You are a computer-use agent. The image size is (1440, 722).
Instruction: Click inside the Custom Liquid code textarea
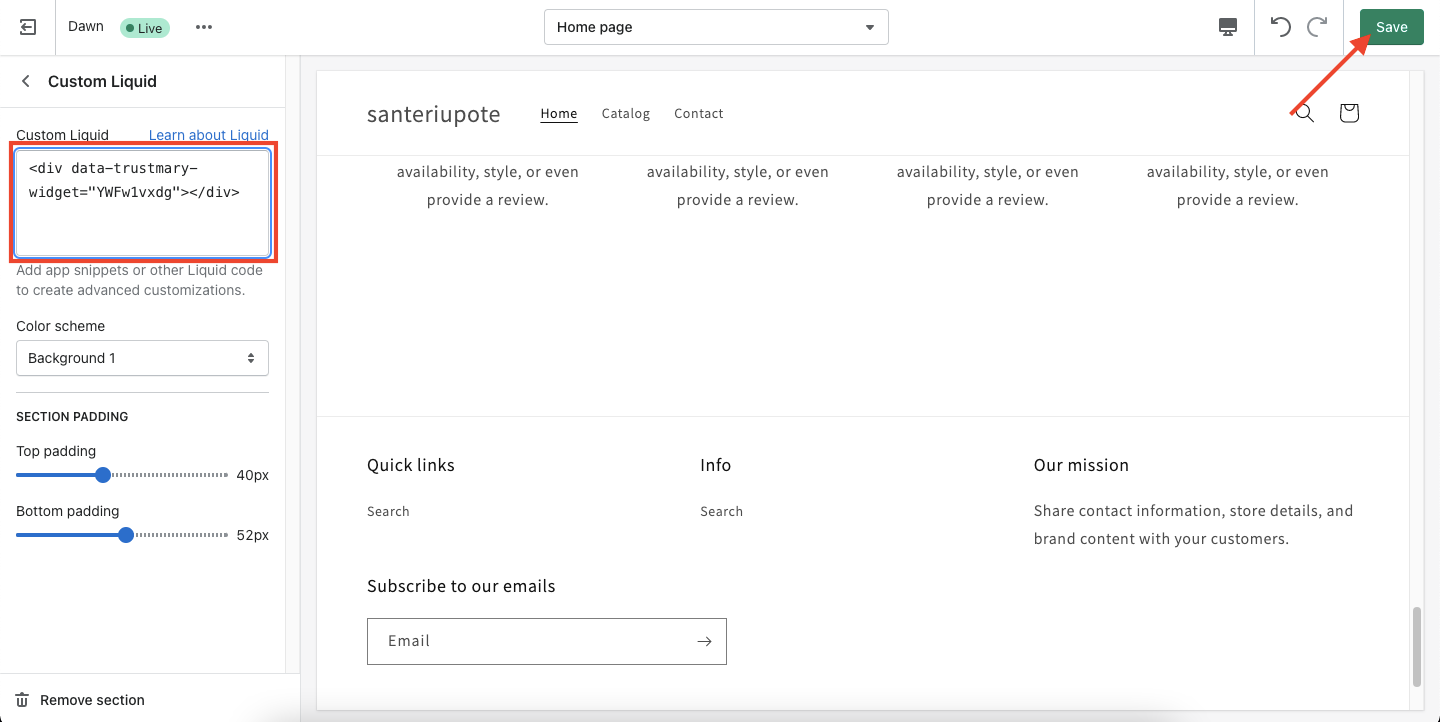click(142, 203)
